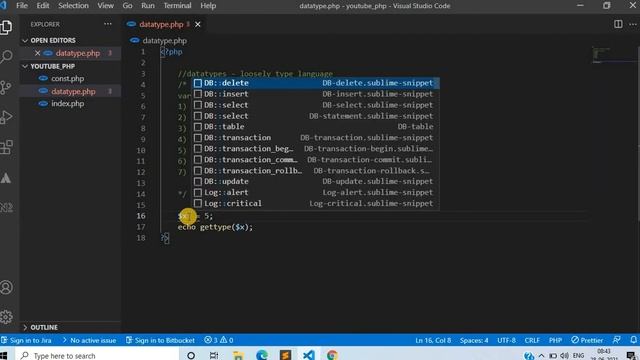This screenshot has width=640, height=360.
Task: Open the Terminal menu
Action: 177,6
